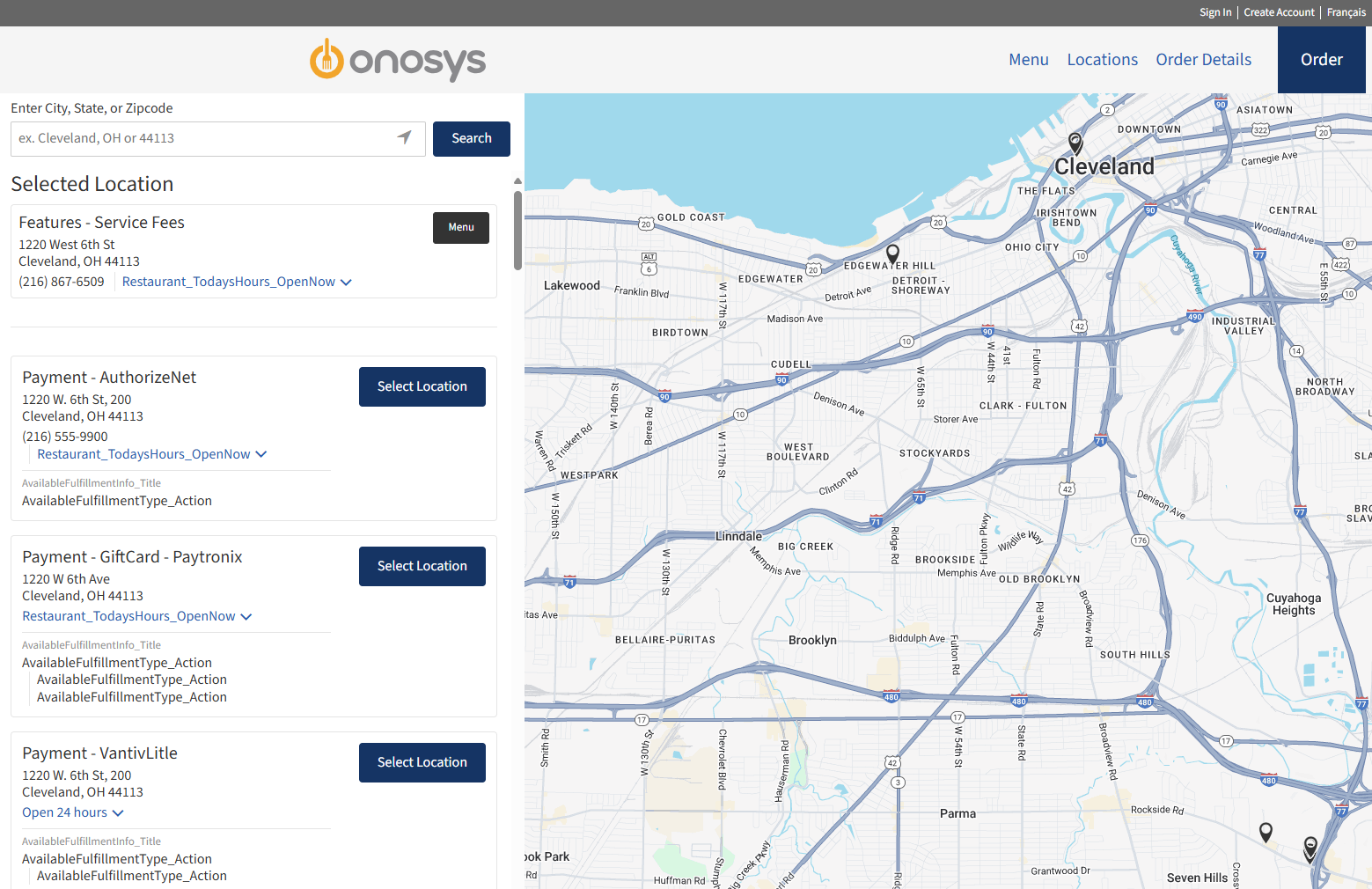Click the map pin near Edgewater Hill
Screen dimensions: 1372x889
[x=891, y=253]
